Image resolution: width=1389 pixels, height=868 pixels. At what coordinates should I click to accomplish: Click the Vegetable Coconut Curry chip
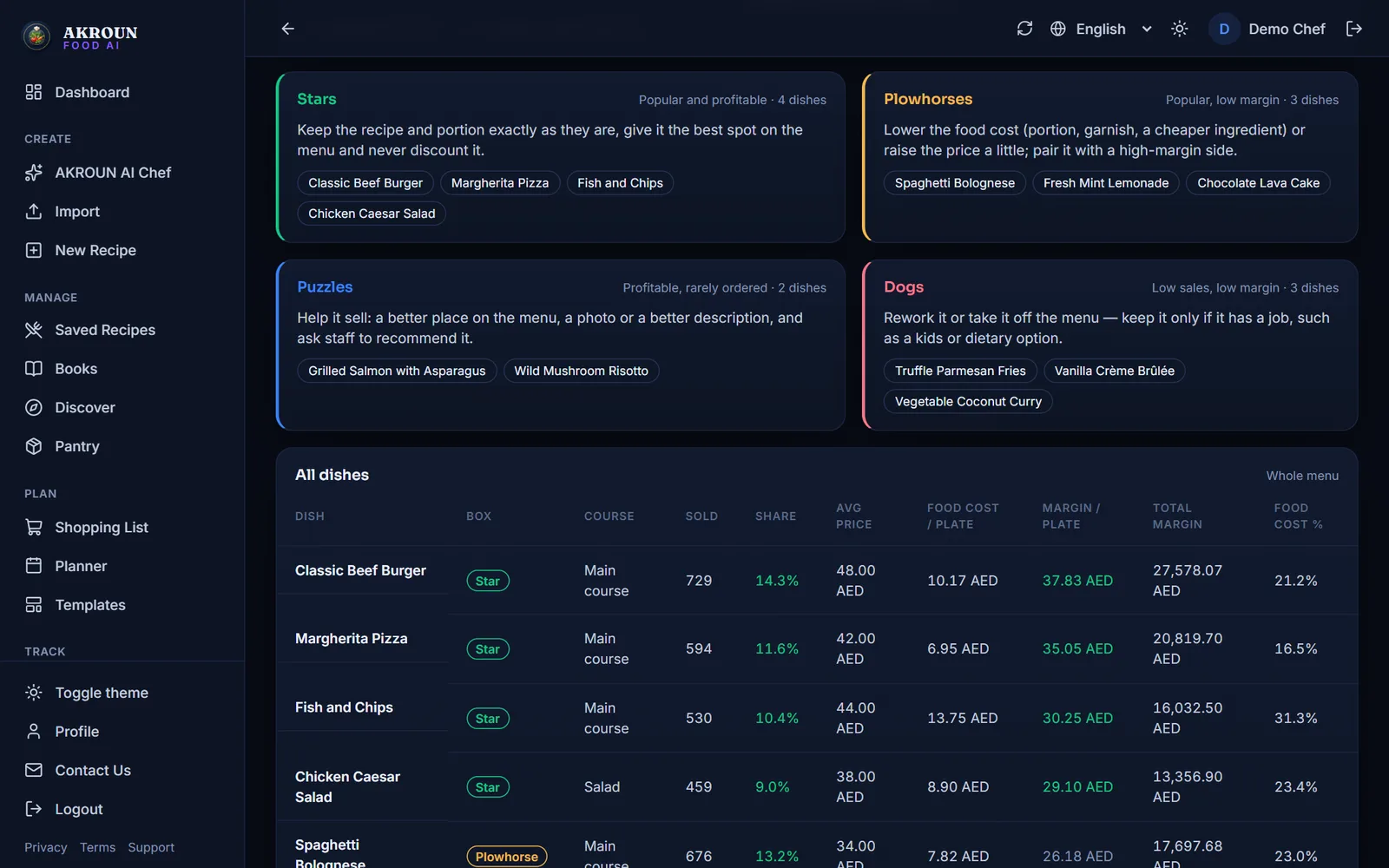click(x=968, y=401)
